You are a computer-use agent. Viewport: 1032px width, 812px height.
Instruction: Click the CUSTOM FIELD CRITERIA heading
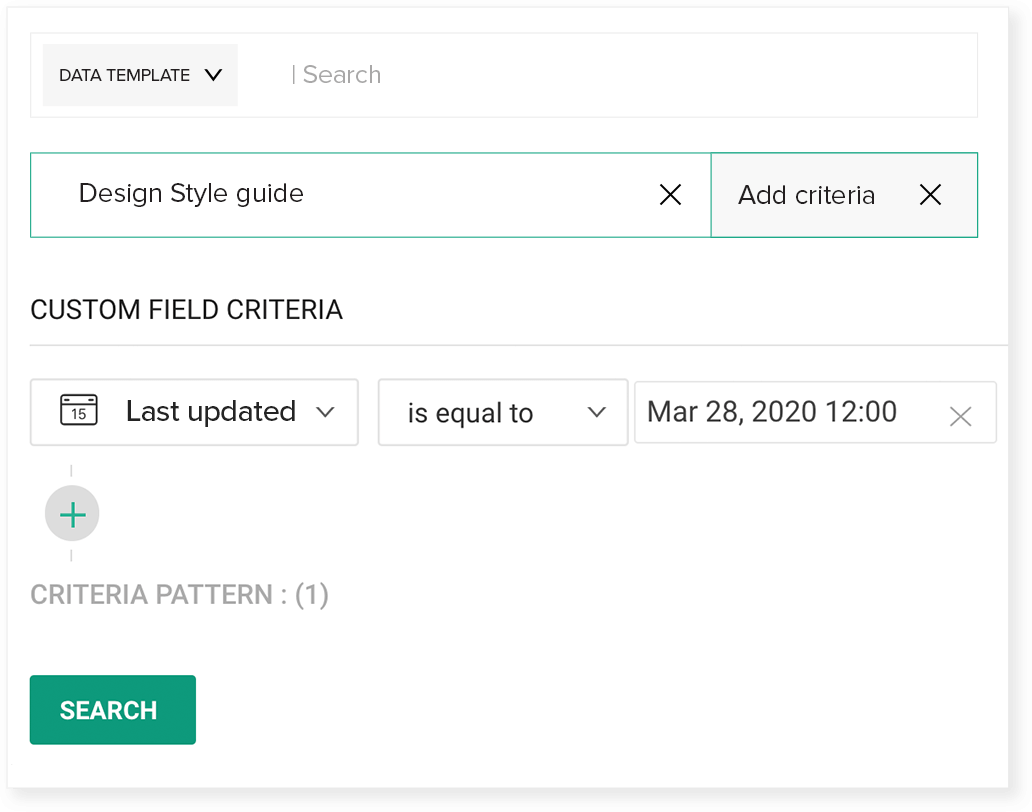[x=186, y=310]
